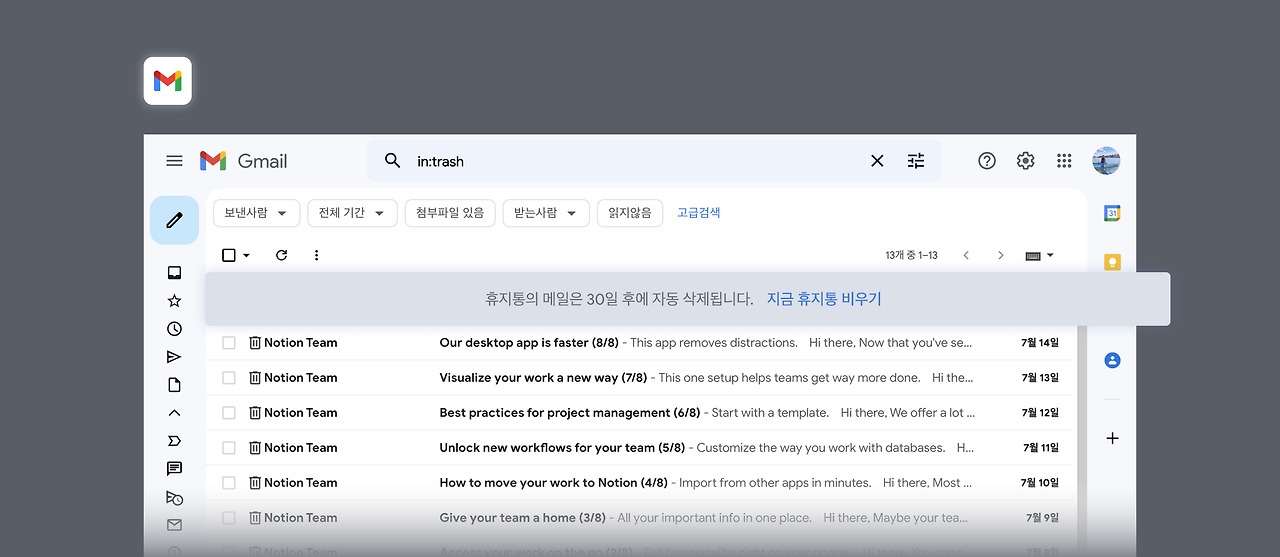Click trash icon on 7월 11일 email row
Image resolution: width=1280 pixels, height=557 pixels.
255,448
